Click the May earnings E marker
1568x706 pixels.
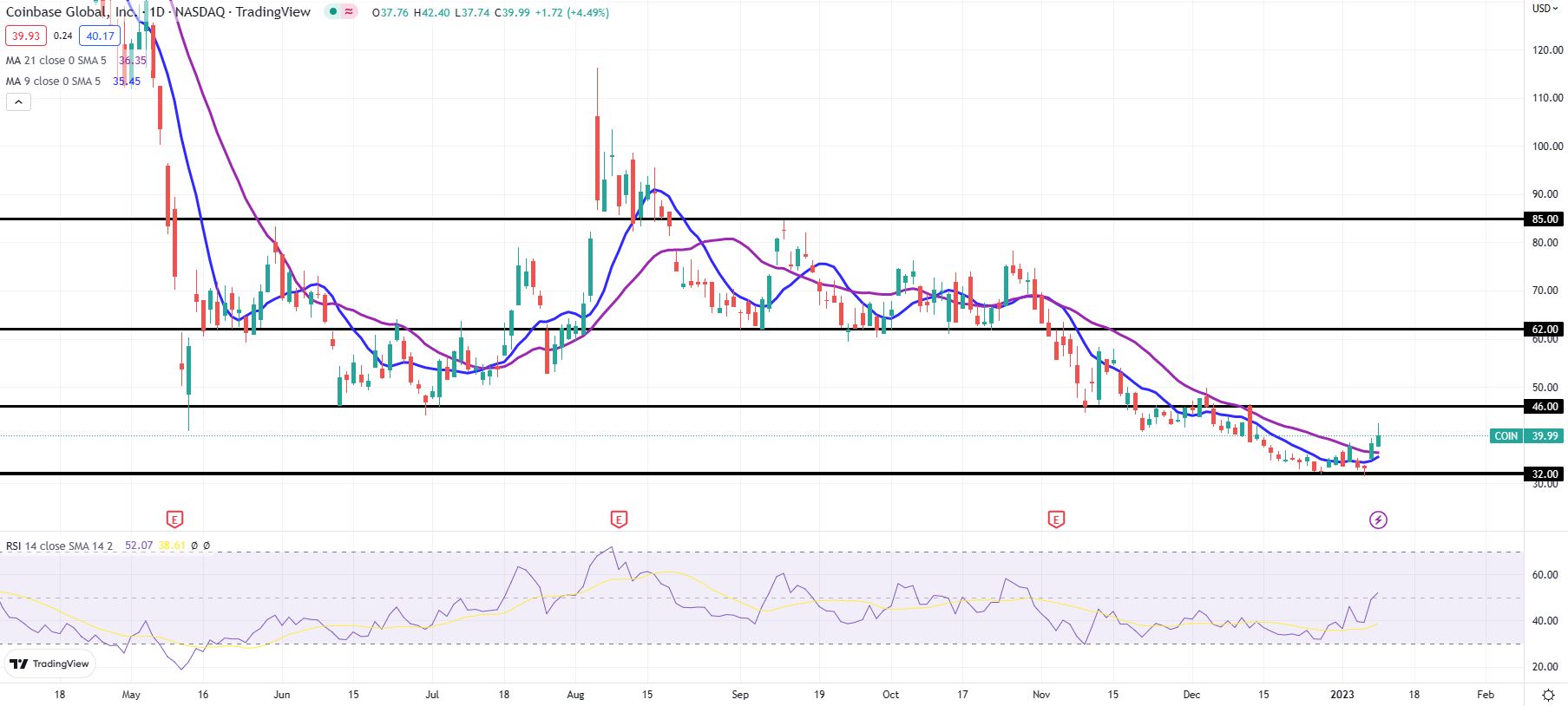pos(174,520)
